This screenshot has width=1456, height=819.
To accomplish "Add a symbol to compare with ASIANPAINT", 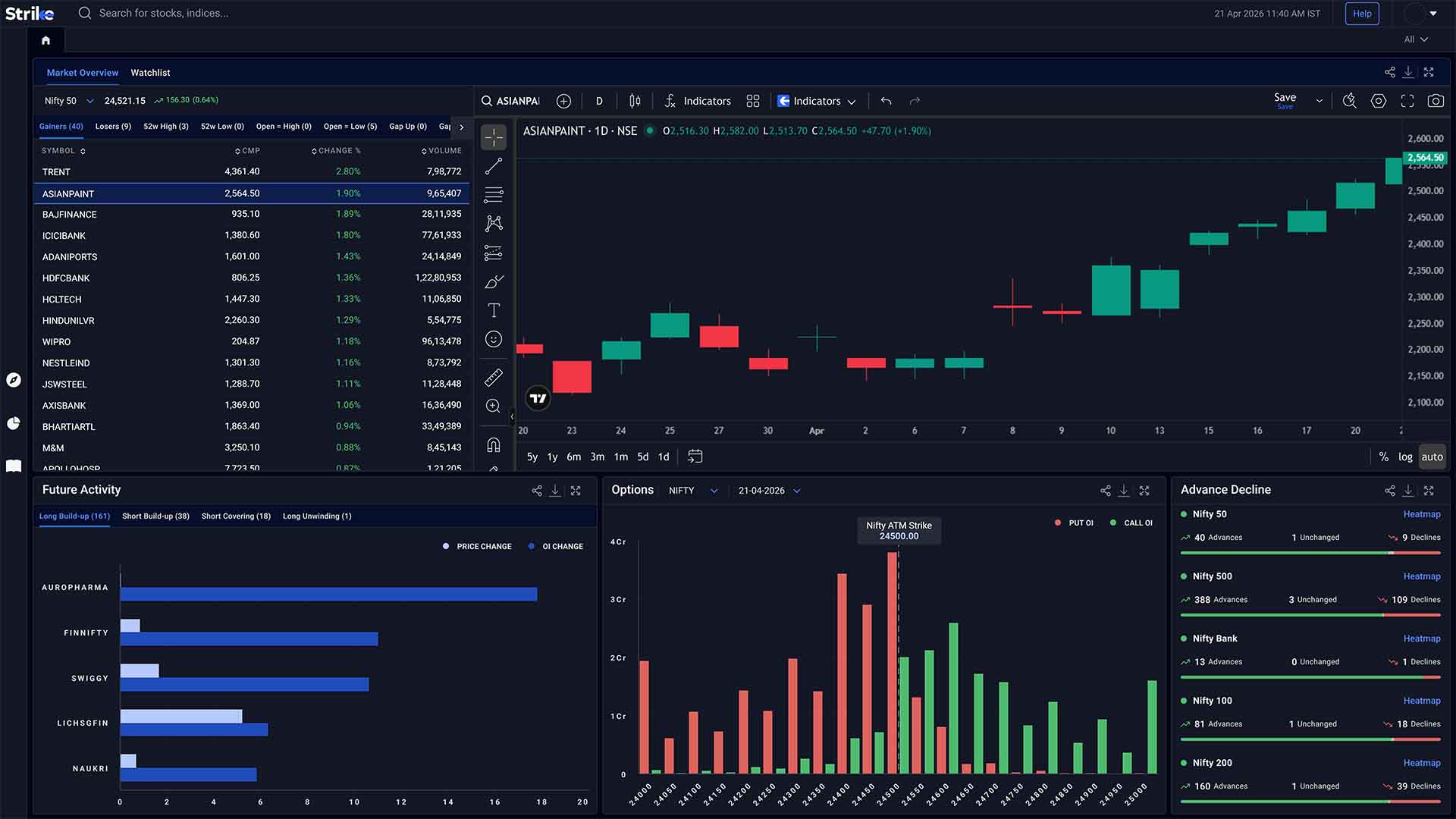I will click(563, 101).
